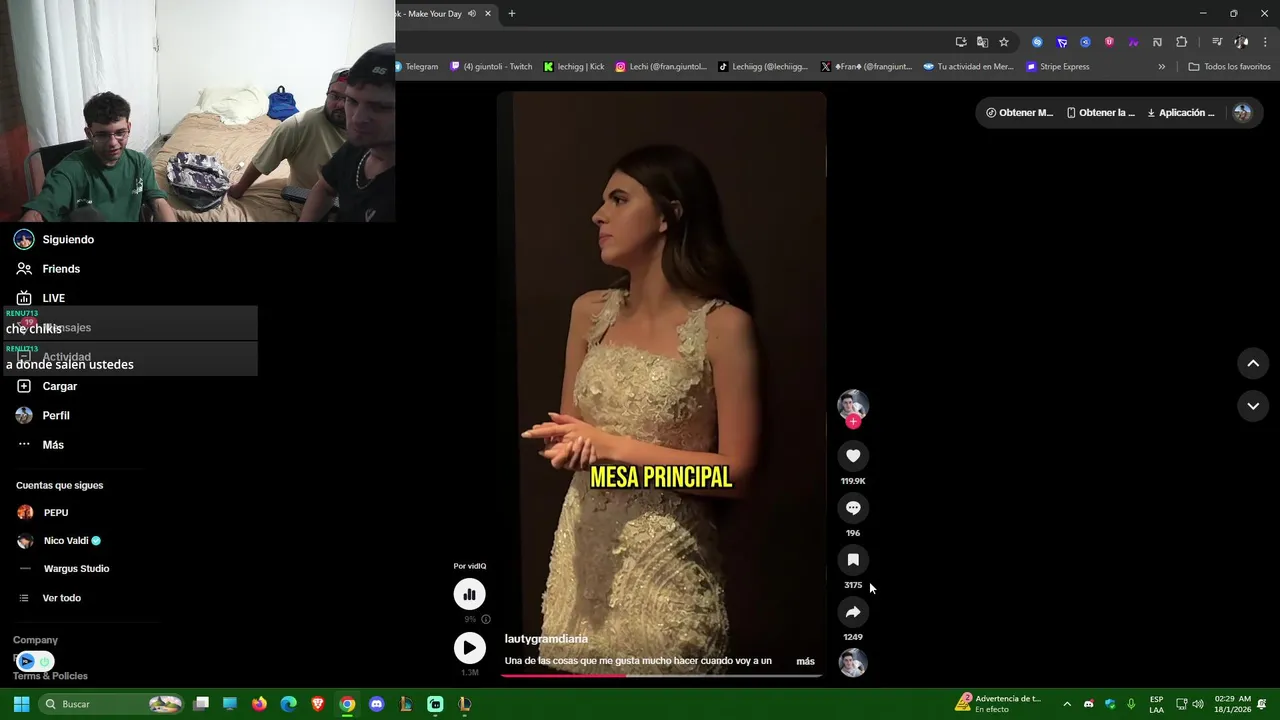This screenshot has height=720, width=1280.
Task: Show hidden system tray icons
Action: point(1067,704)
